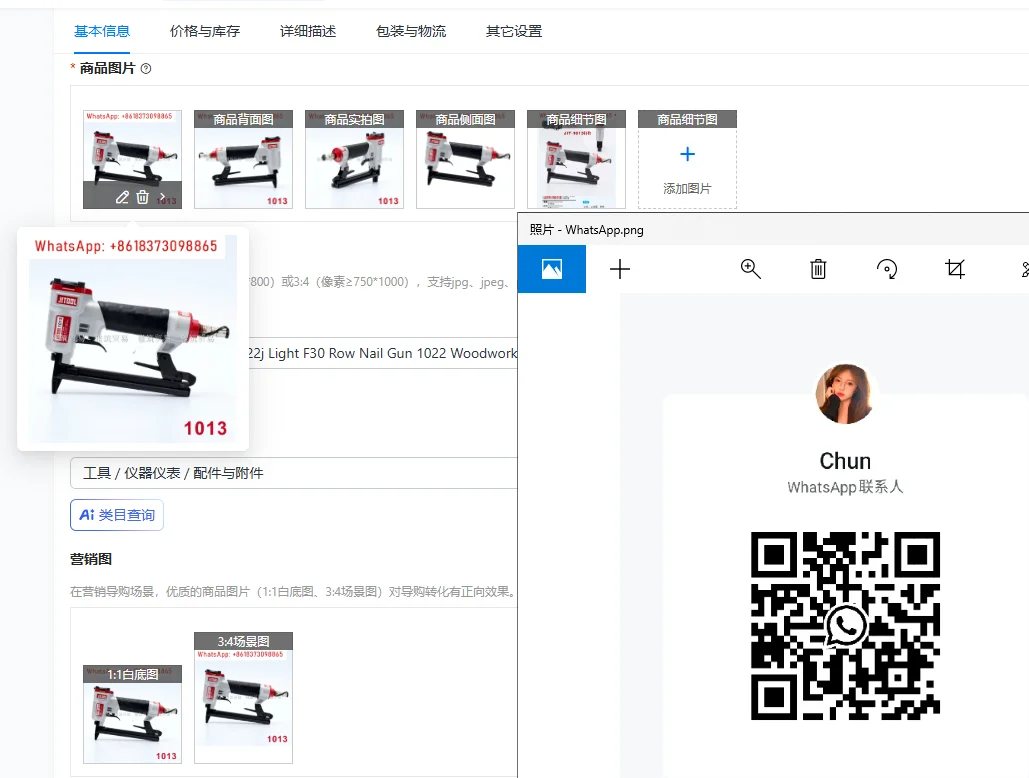Select the 3:4场景图 marketing image
The height and width of the screenshot is (778, 1029).
click(243, 698)
